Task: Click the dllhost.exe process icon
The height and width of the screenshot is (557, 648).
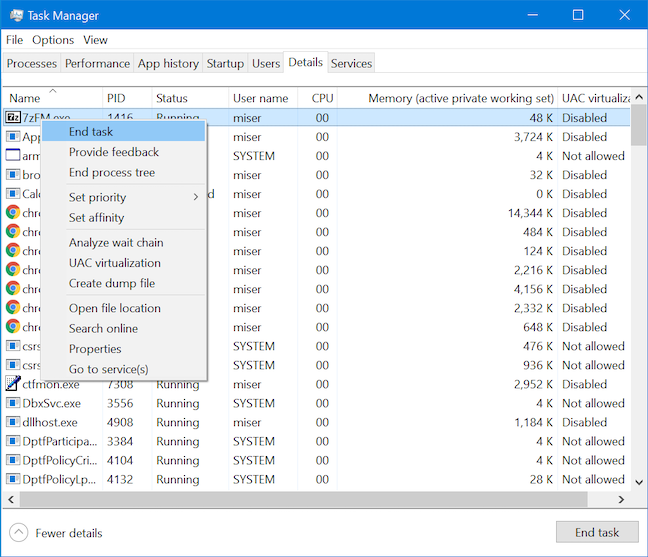Action: click(x=13, y=422)
